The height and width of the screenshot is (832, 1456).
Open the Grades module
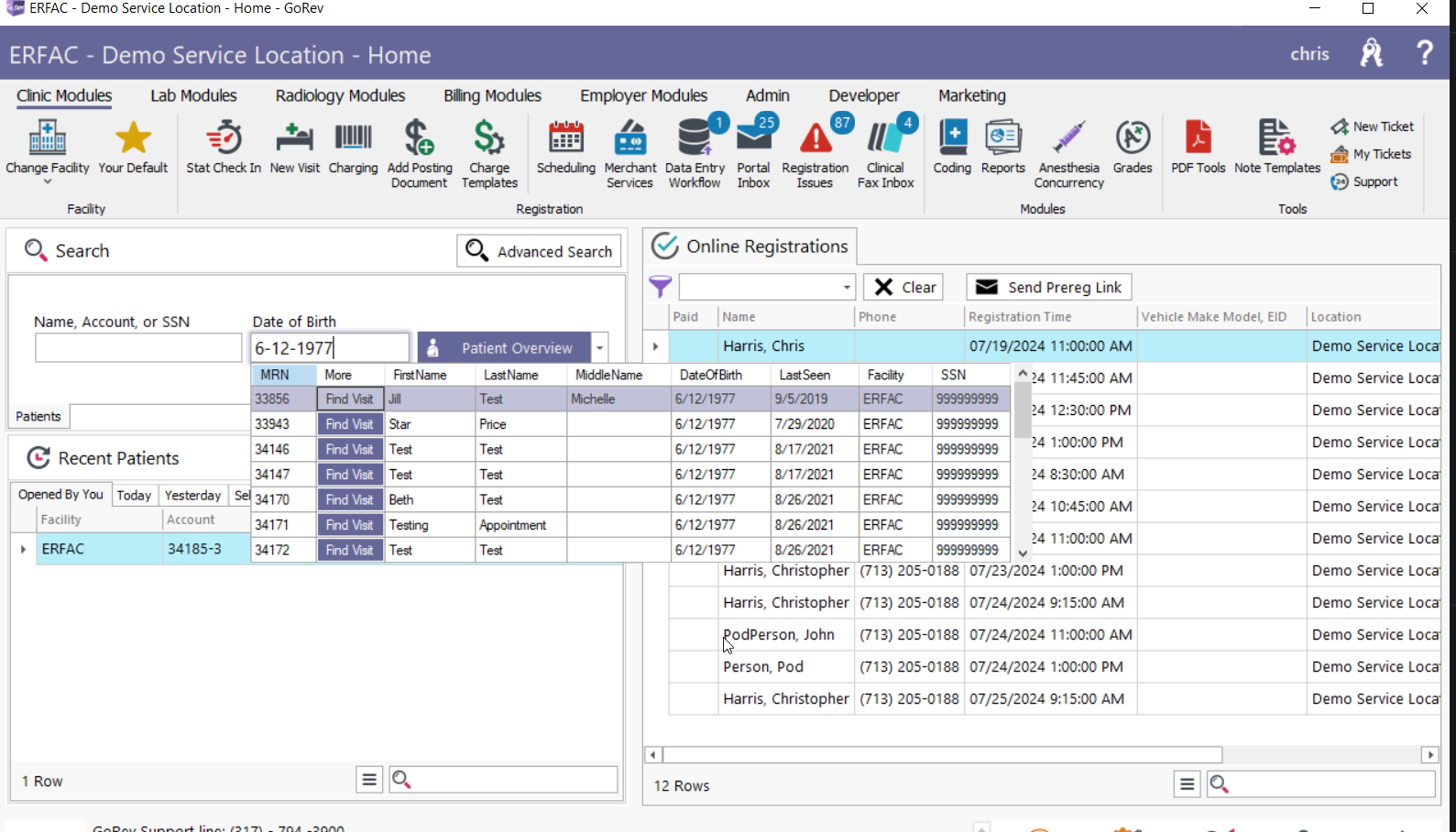pos(1133,147)
